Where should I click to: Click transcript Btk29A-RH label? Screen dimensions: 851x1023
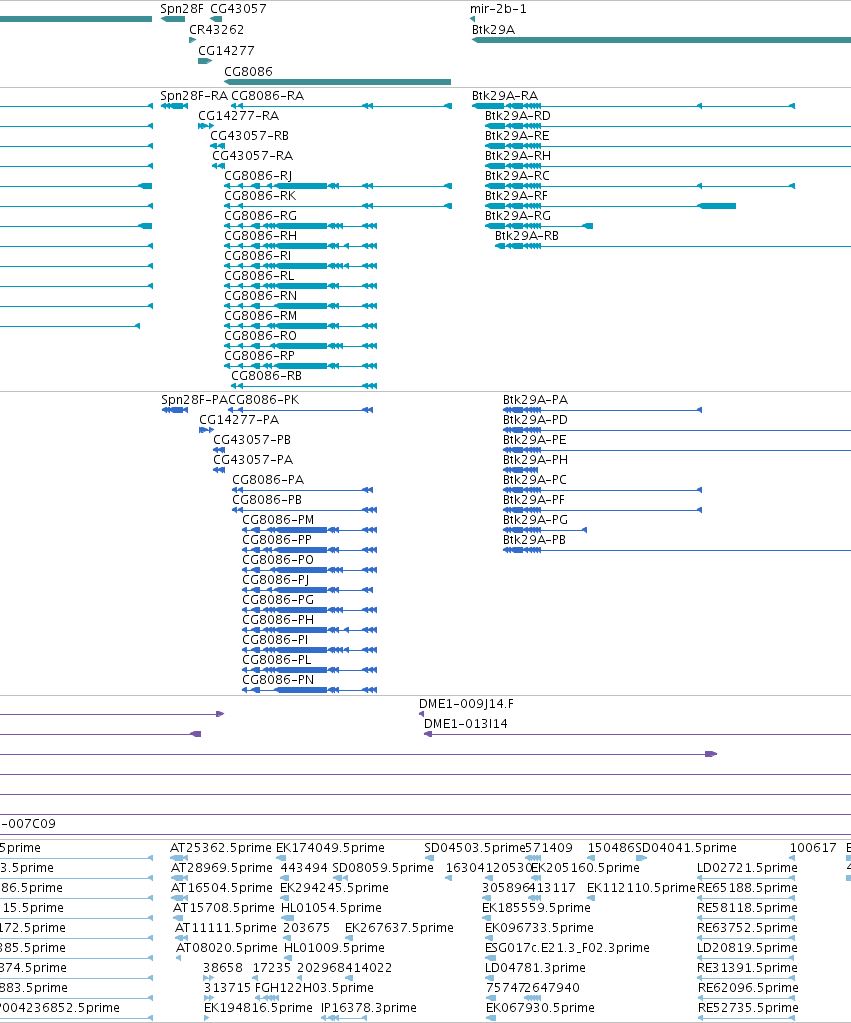pyautogui.click(x=518, y=156)
